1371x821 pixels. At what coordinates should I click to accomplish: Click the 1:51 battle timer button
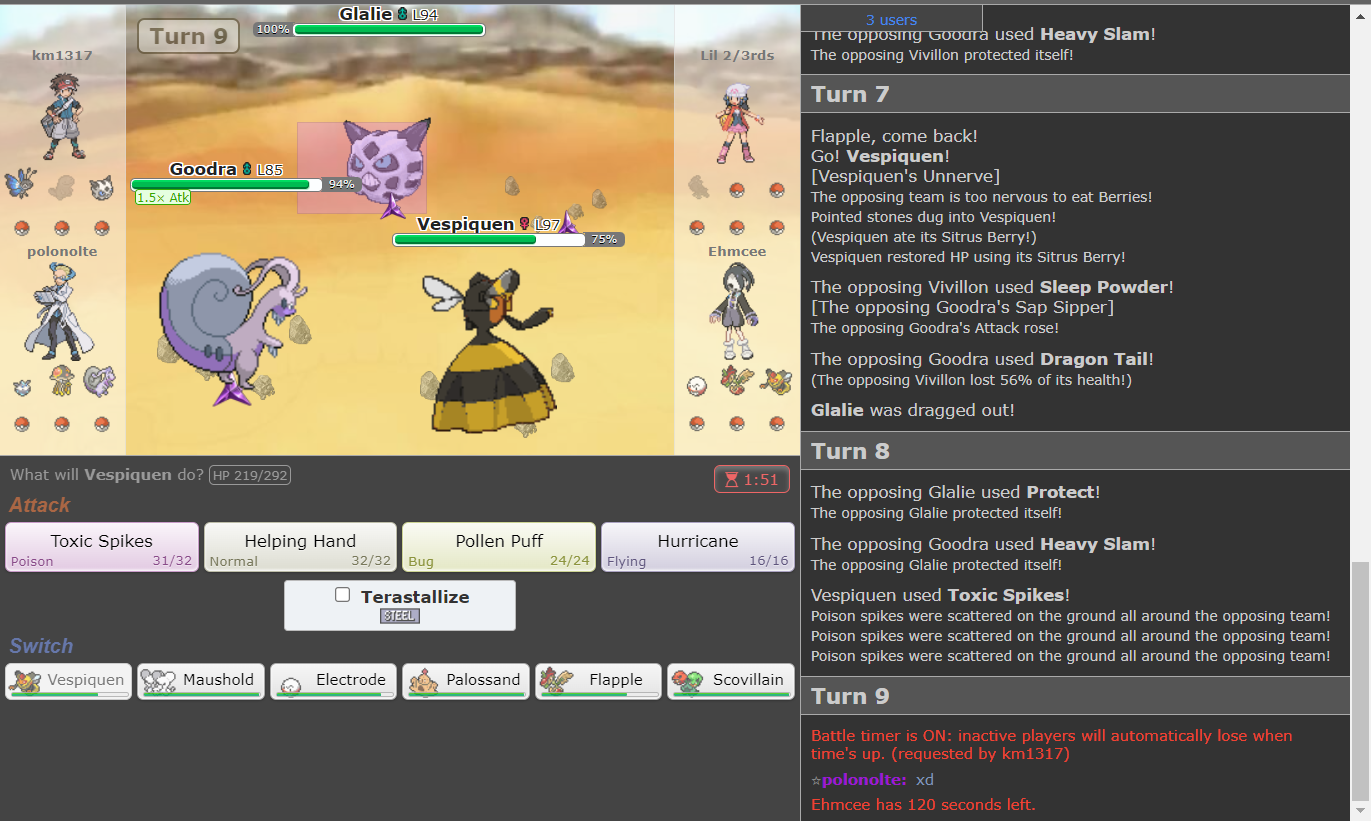752,480
